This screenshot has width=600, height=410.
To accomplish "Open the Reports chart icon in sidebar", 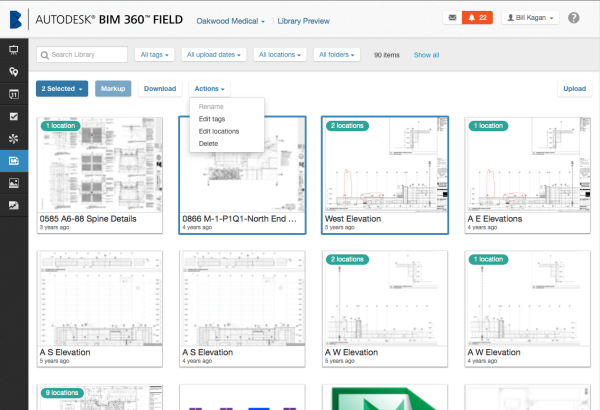I will point(14,205).
